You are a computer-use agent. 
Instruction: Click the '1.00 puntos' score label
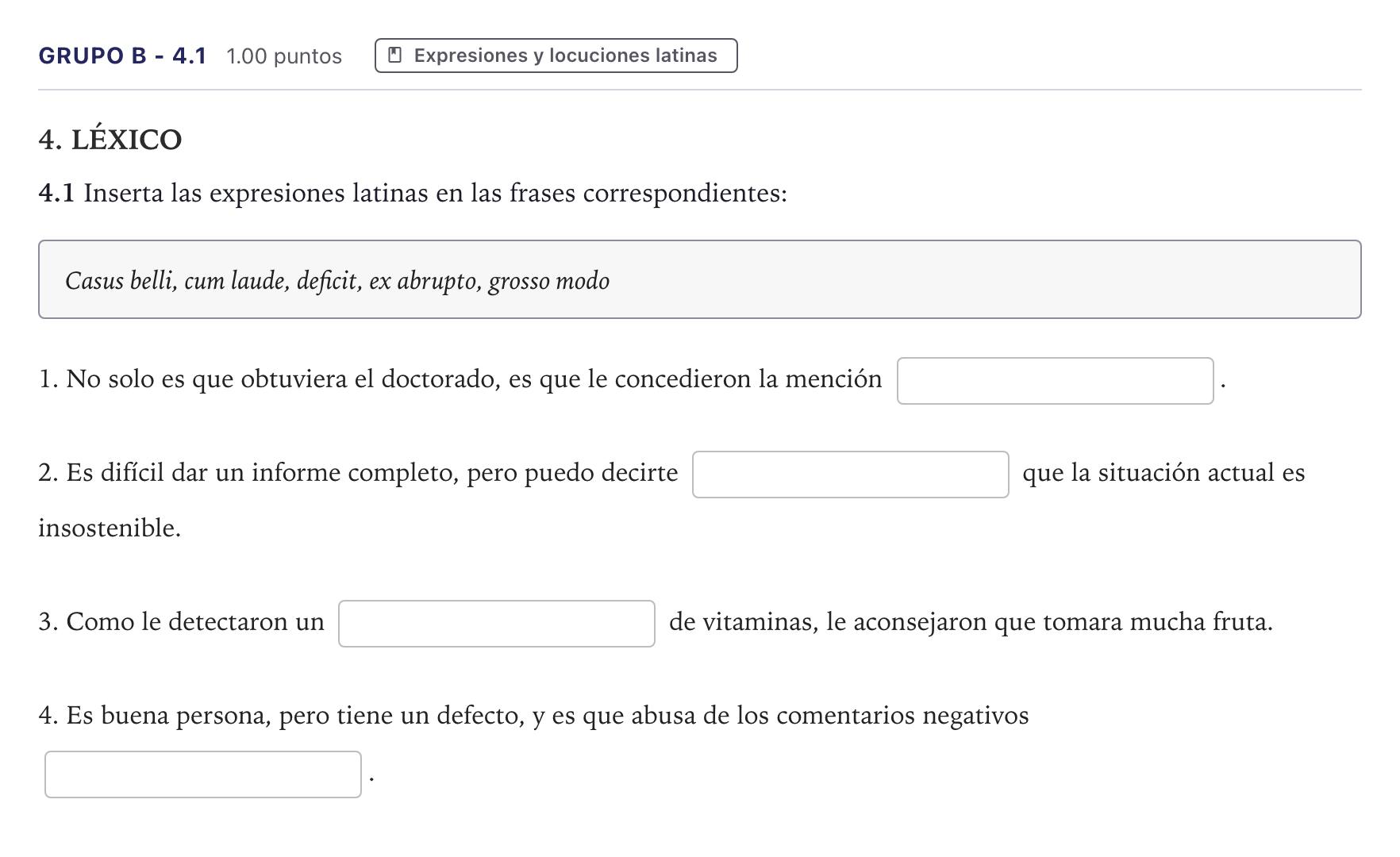point(284,56)
